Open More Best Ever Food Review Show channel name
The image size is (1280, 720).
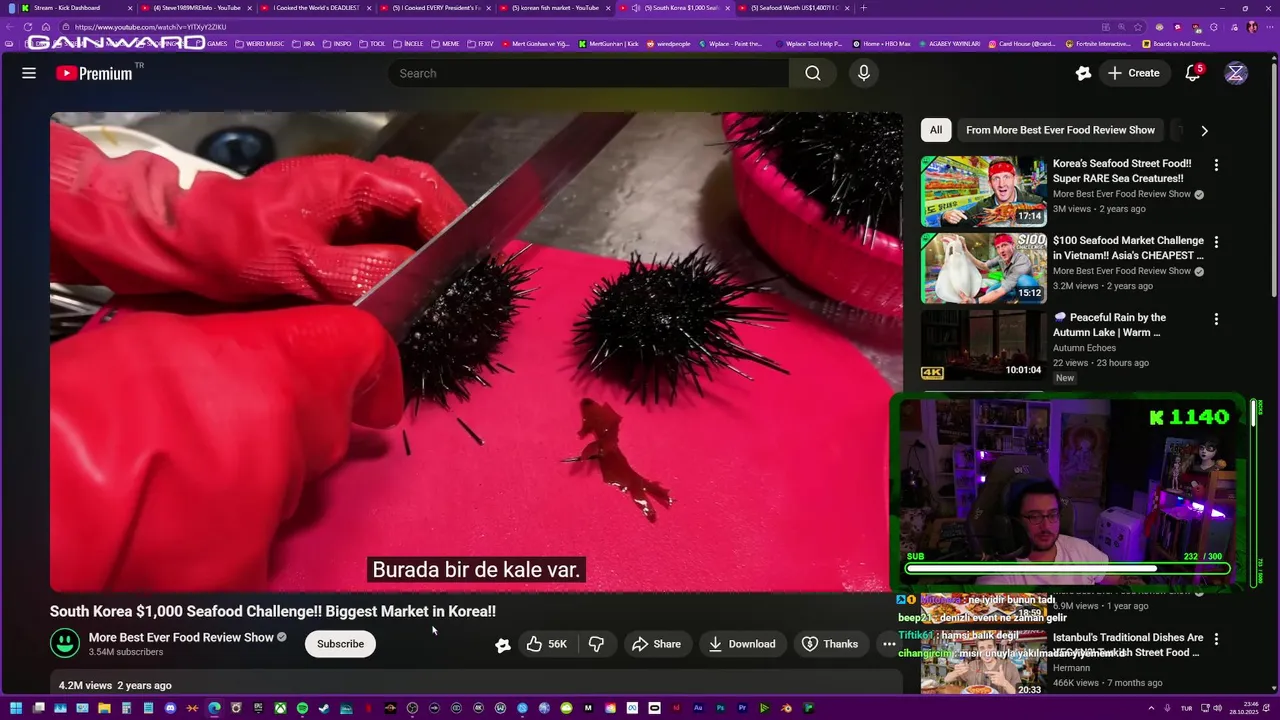click(181, 637)
